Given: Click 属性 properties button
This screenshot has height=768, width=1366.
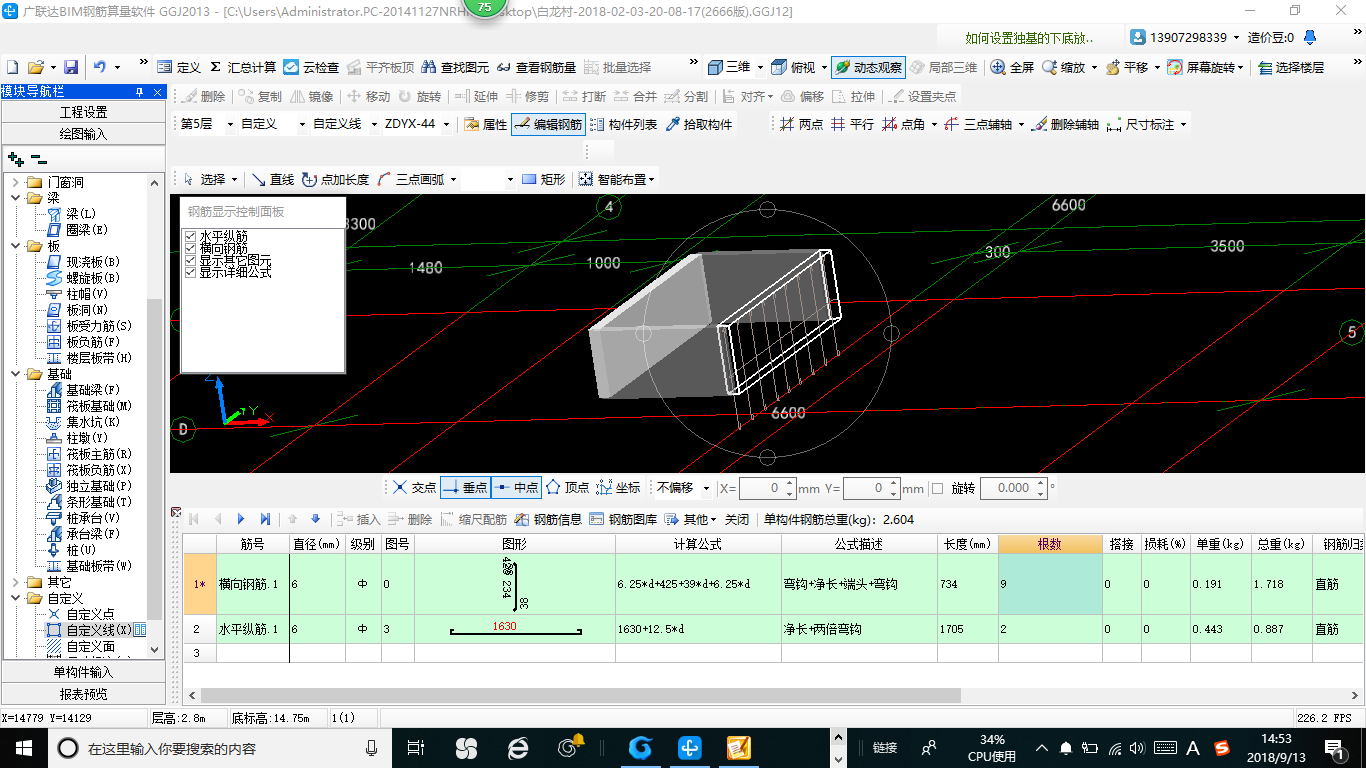Looking at the screenshot, I should [486, 125].
